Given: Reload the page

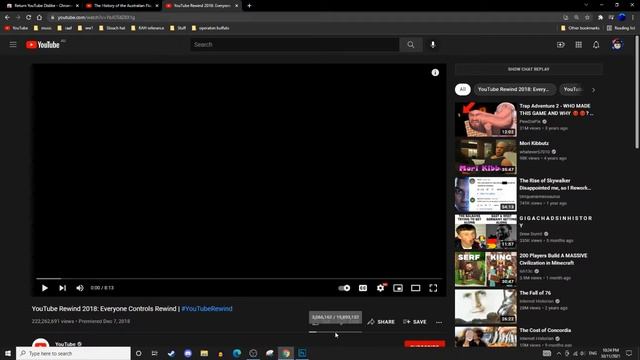Looking at the screenshot, I should coord(29,18).
